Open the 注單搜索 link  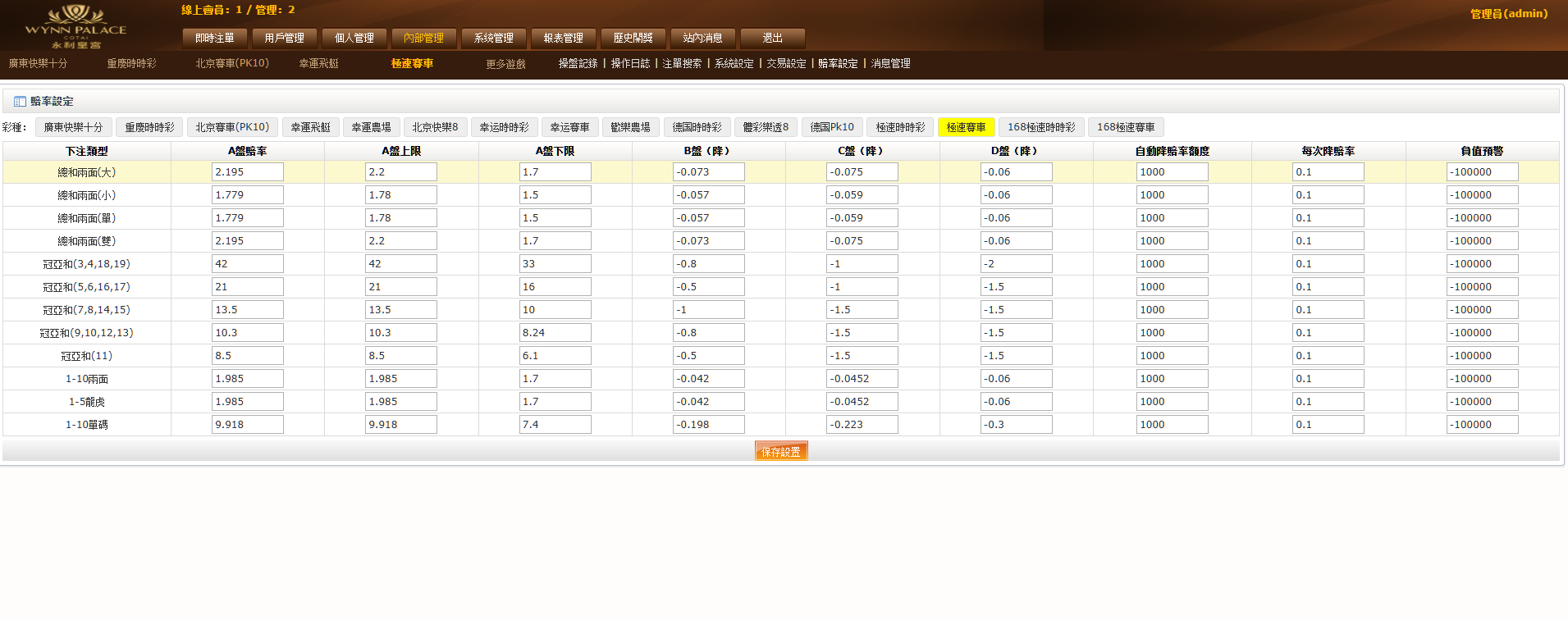[x=682, y=64]
